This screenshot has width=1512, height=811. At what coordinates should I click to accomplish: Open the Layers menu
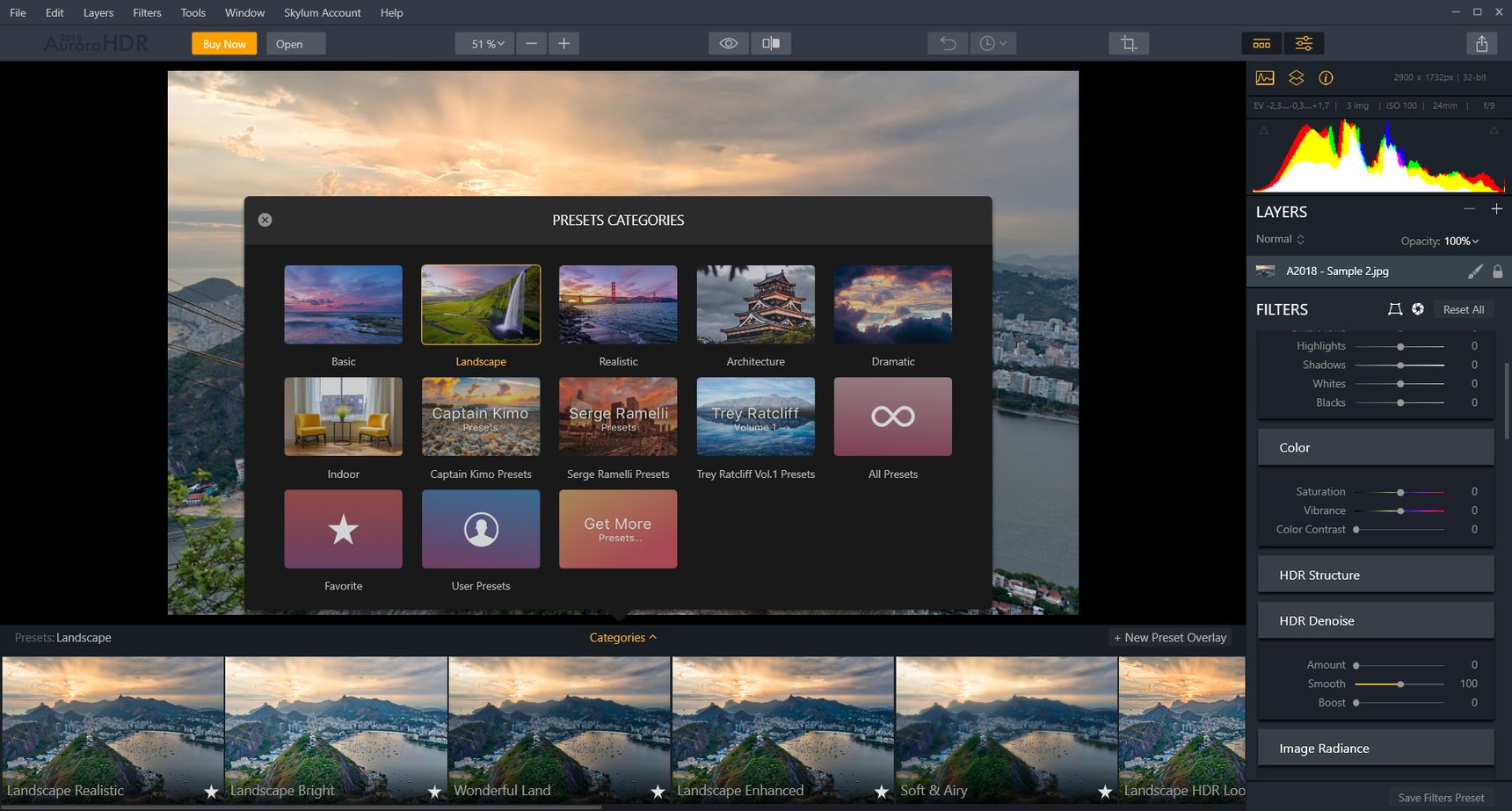(98, 12)
